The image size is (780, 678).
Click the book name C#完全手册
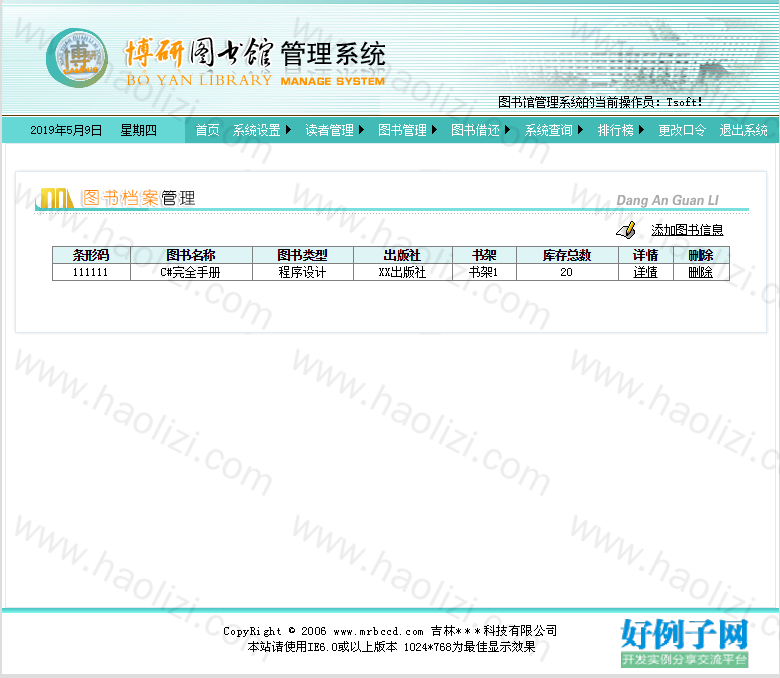[191, 272]
